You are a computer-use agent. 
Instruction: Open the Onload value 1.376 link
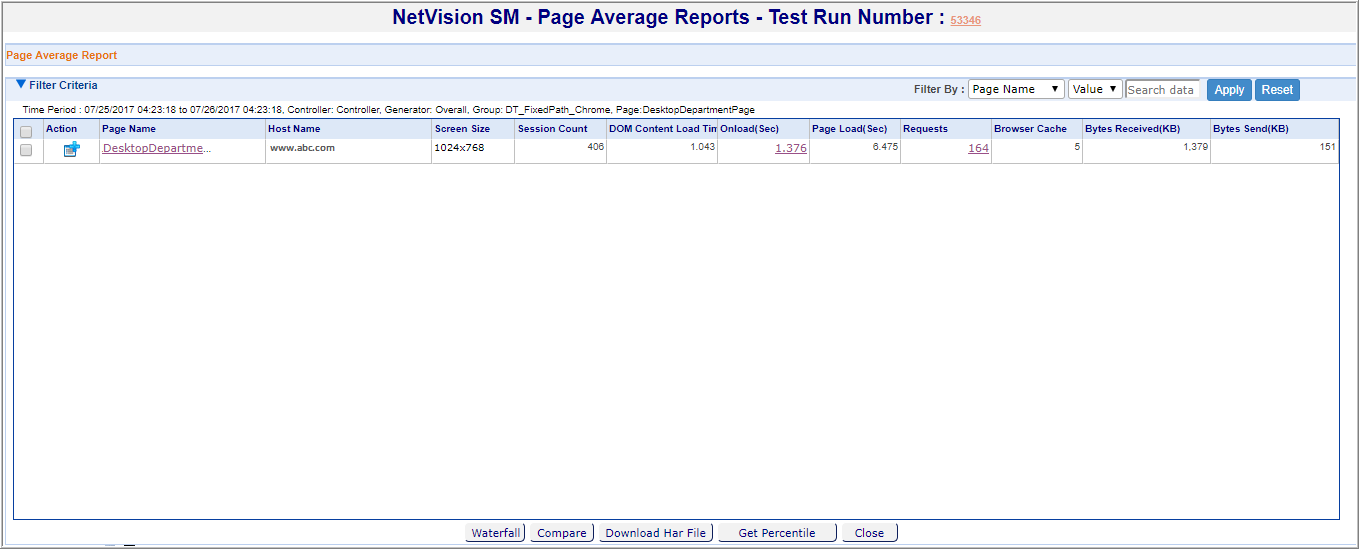click(x=790, y=148)
